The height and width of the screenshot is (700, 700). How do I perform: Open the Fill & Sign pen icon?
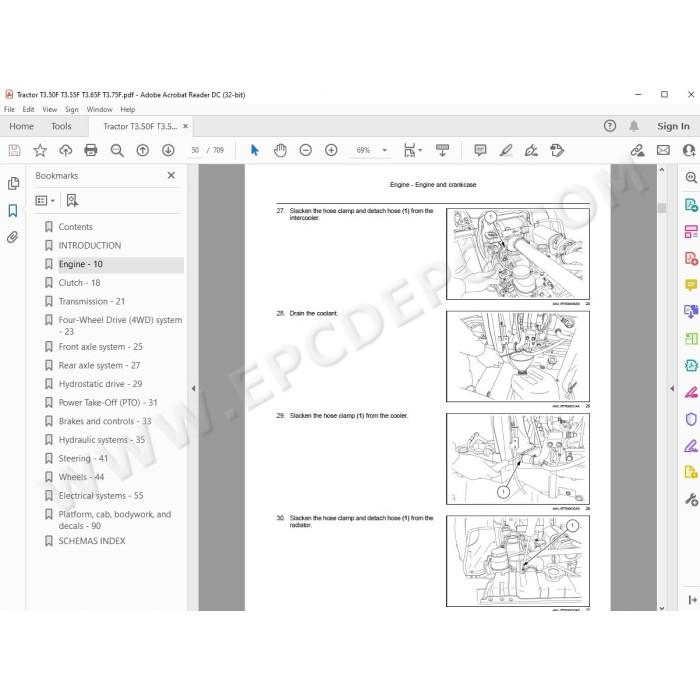531,150
